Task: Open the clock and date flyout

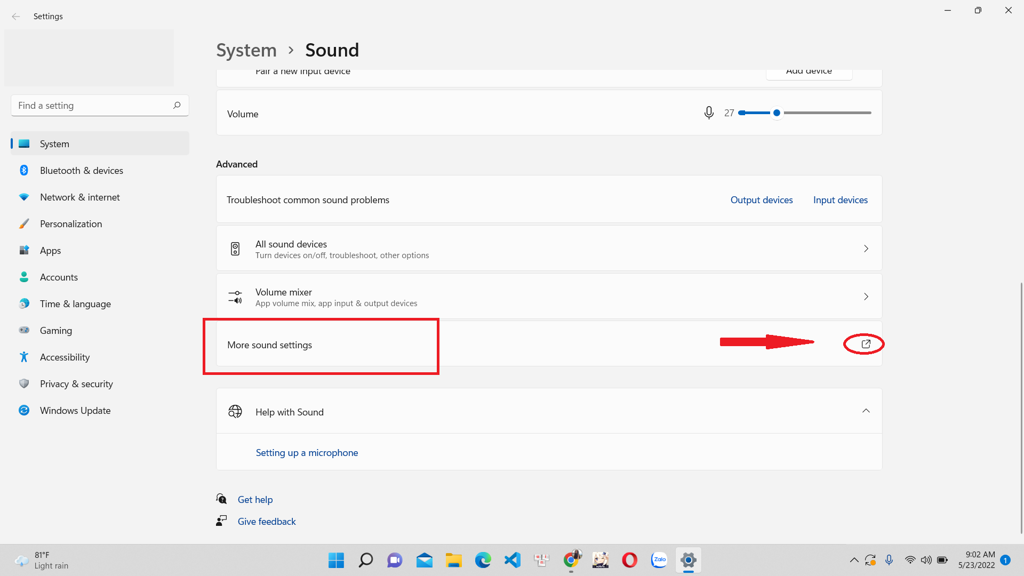Action: (976, 560)
